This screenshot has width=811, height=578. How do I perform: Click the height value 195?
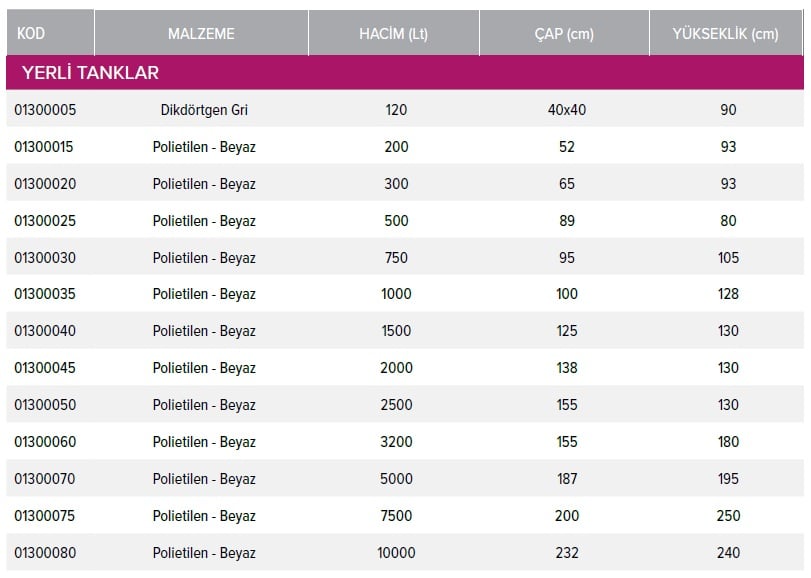pos(728,479)
